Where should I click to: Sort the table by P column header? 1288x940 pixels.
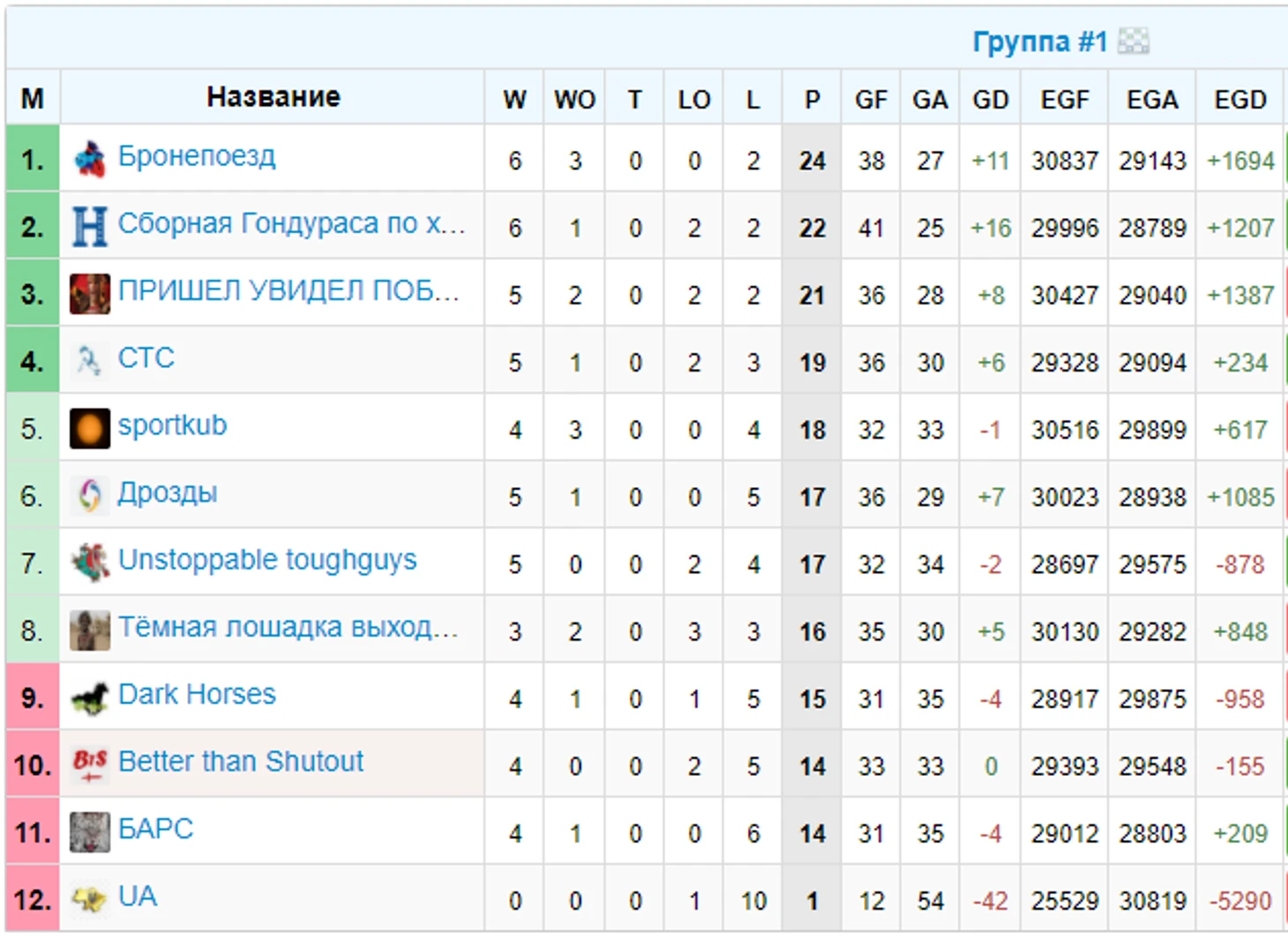tap(812, 99)
